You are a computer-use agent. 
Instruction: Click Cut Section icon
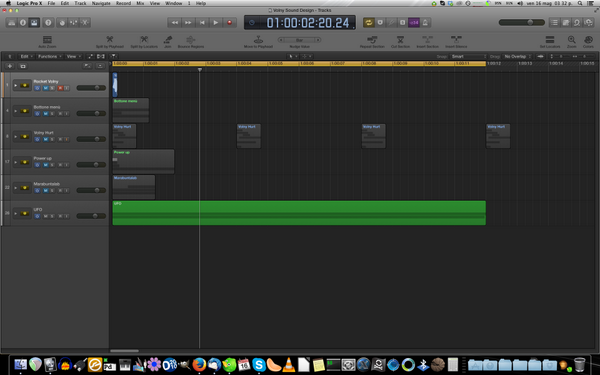point(400,39)
